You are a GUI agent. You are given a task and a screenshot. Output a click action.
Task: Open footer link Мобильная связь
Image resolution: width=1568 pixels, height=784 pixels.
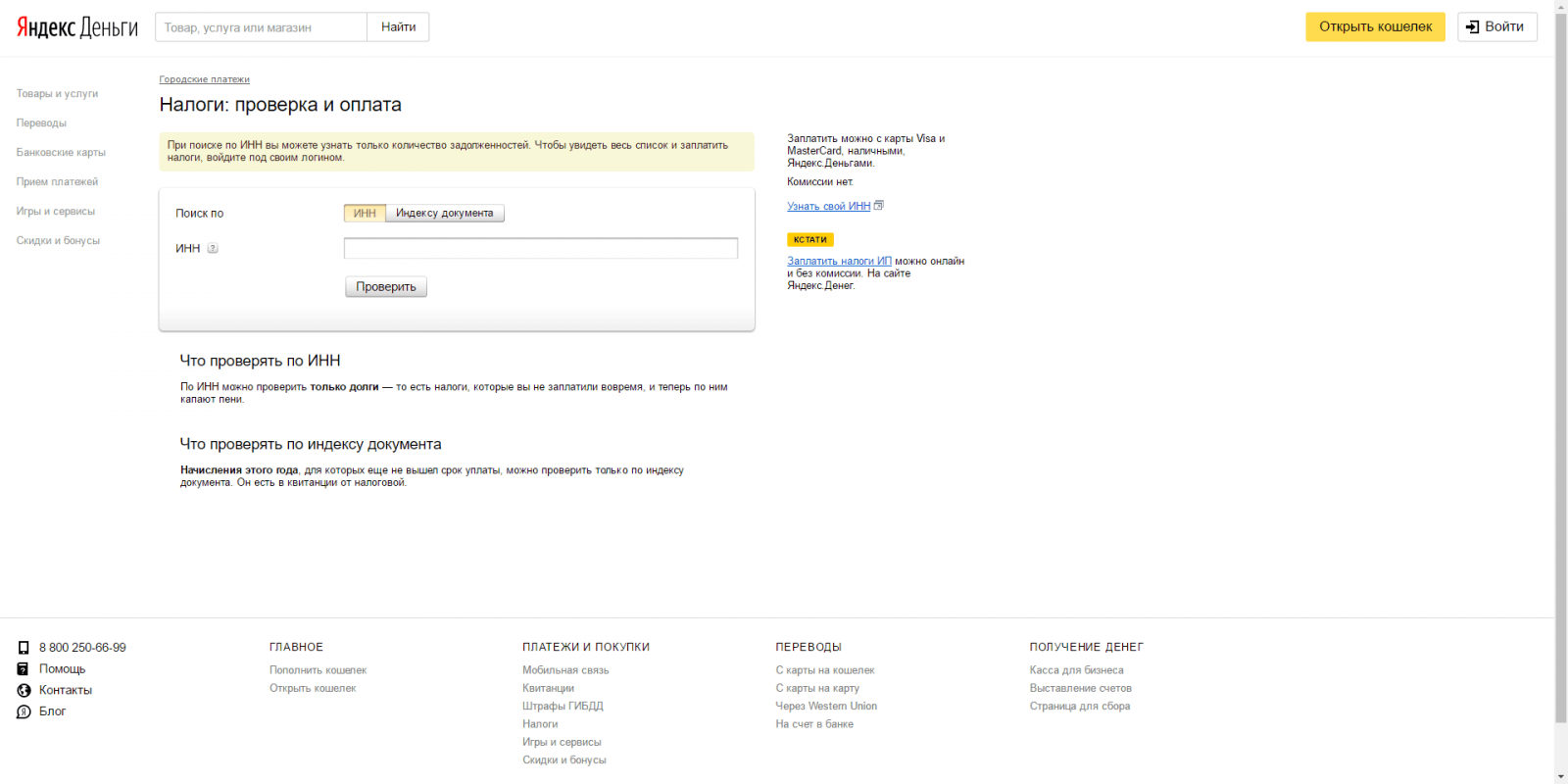[x=565, y=671]
